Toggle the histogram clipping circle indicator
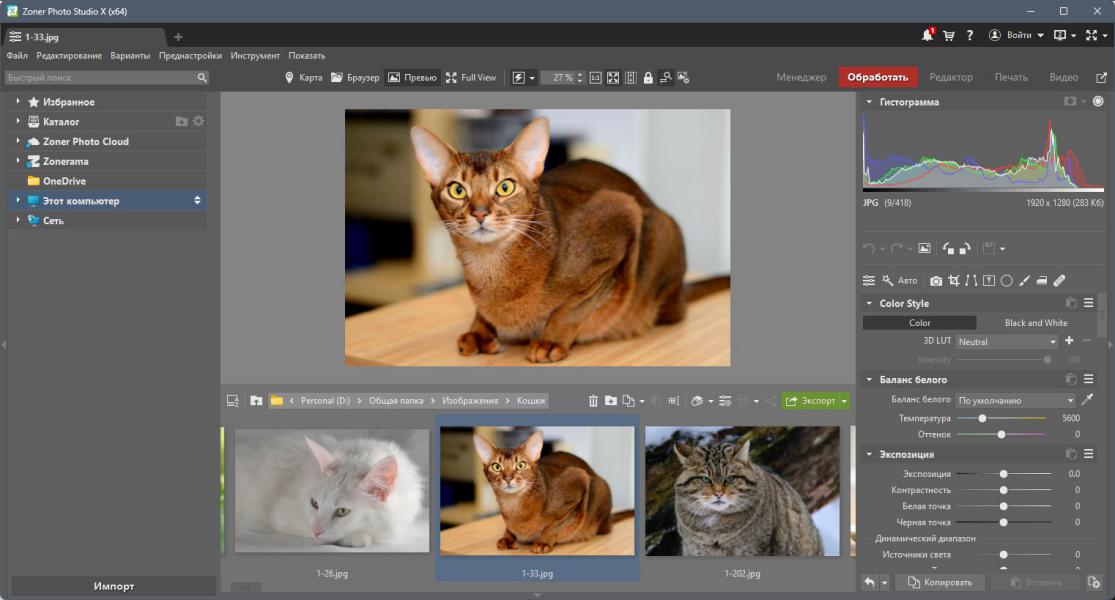The height and width of the screenshot is (600, 1115). 1098,102
